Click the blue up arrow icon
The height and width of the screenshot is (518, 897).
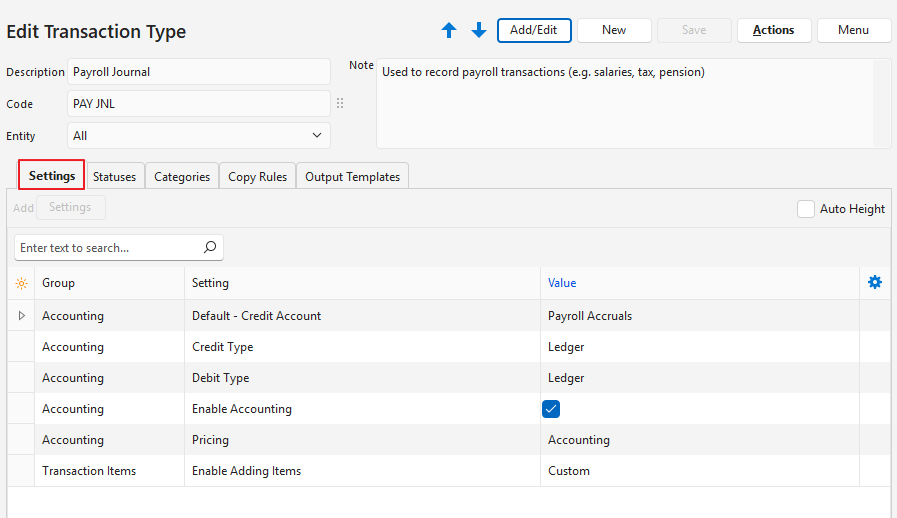tap(449, 31)
